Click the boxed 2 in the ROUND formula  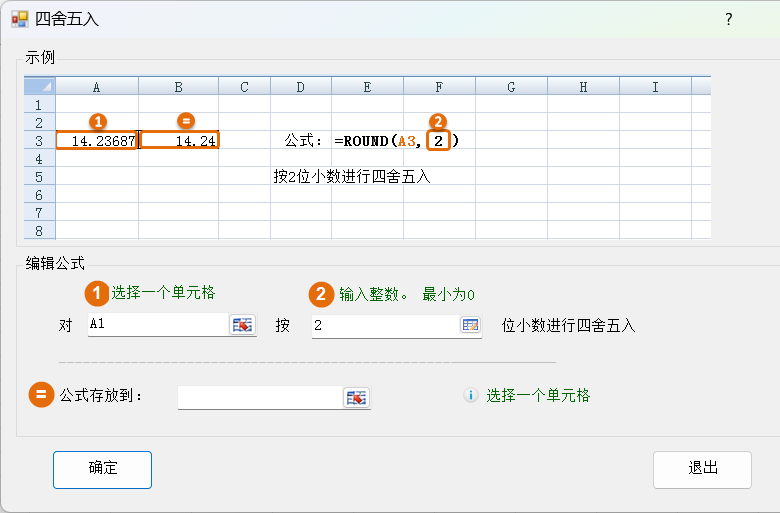438,141
